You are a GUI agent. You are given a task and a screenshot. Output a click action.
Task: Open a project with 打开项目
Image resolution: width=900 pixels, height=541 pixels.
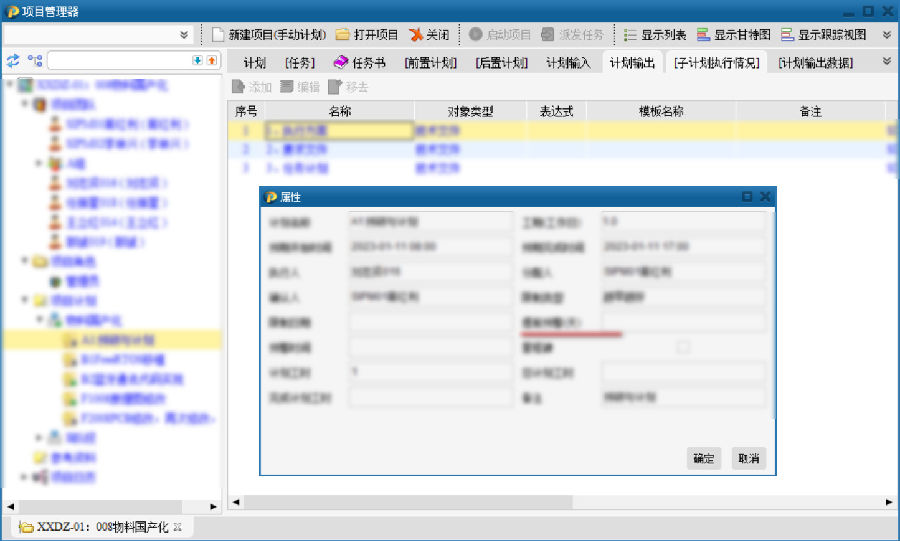point(343,34)
